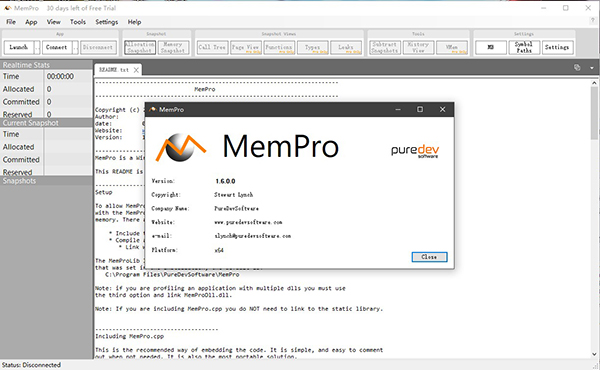Open the tab bar dropdown arrow
Screen dimensions: 600x370
592,68
